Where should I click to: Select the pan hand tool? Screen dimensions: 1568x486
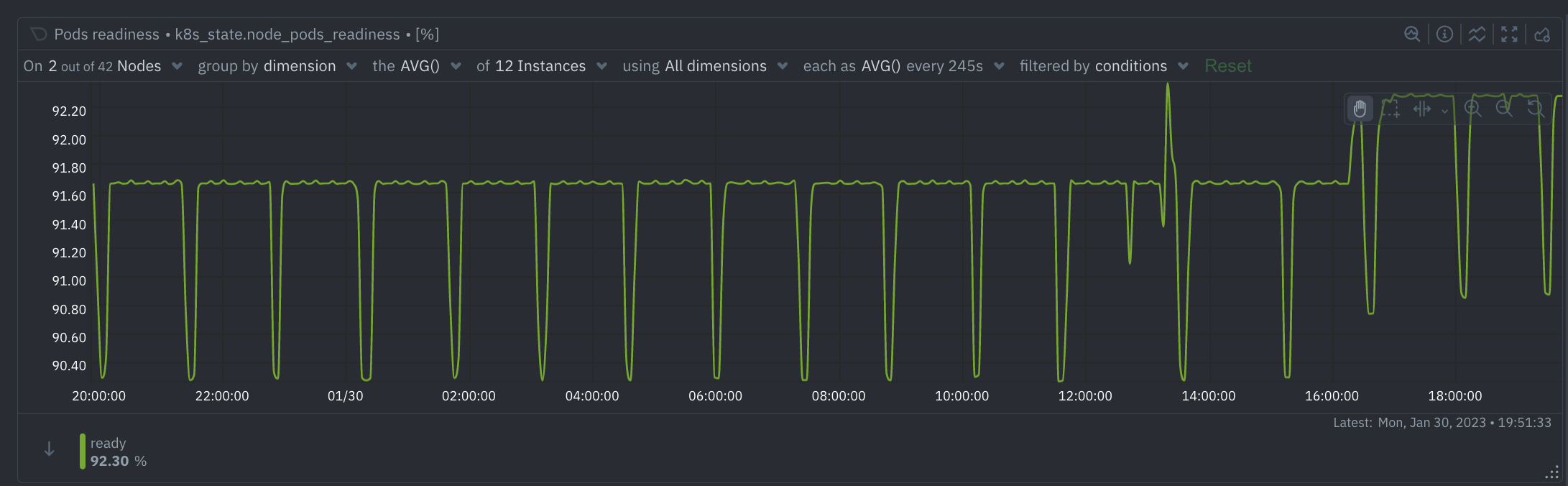click(x=1360, y=109)
